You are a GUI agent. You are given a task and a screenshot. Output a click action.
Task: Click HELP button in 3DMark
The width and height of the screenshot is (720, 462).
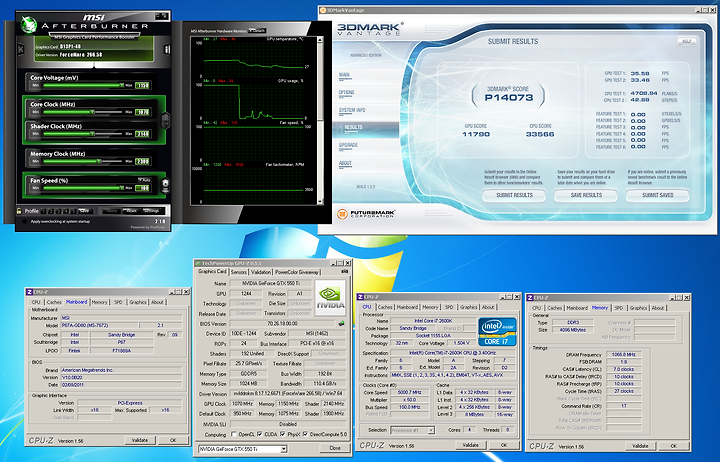[x=686, y=41]
